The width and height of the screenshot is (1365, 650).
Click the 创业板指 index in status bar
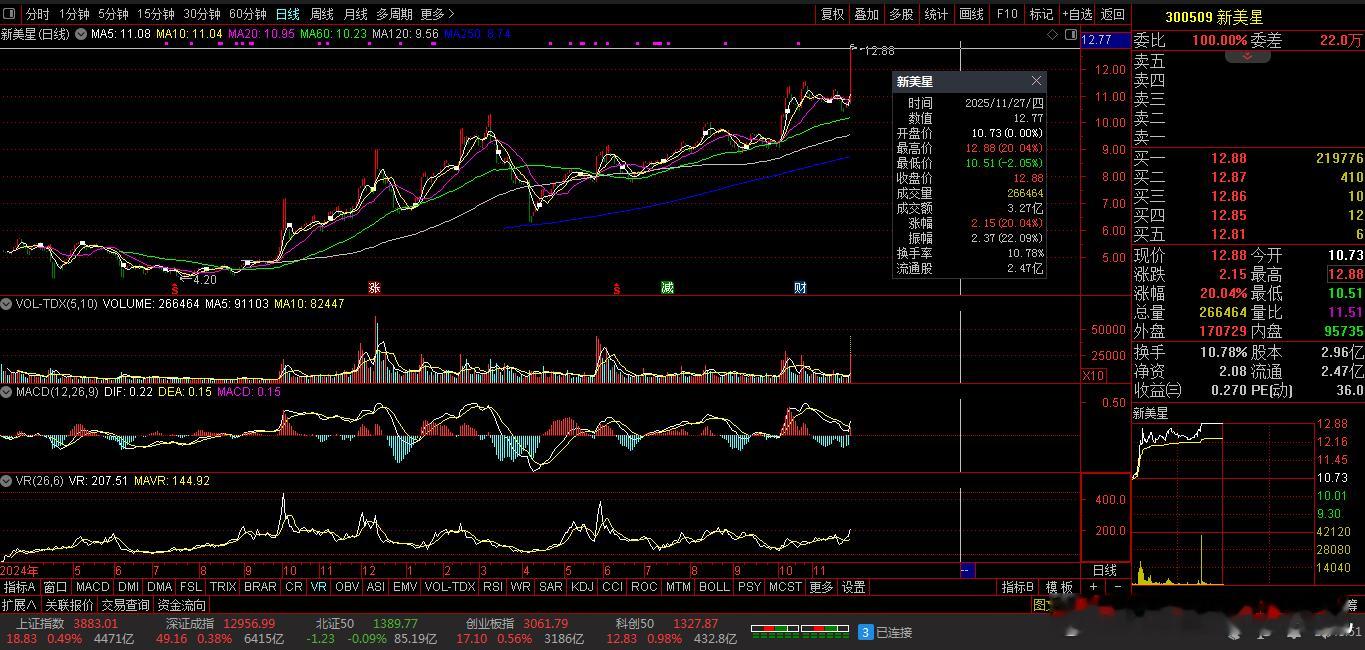tap(489, 624)
